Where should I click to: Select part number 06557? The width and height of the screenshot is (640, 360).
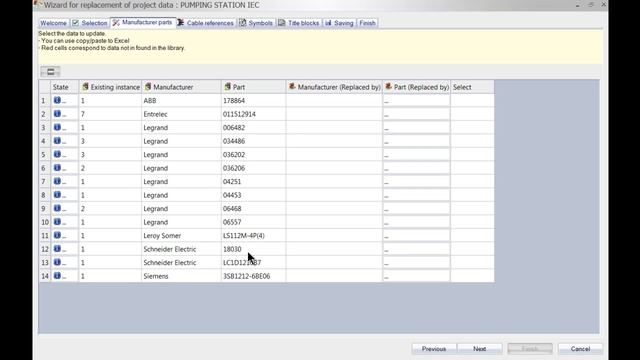pyautogui.click(x=253, y=222)
